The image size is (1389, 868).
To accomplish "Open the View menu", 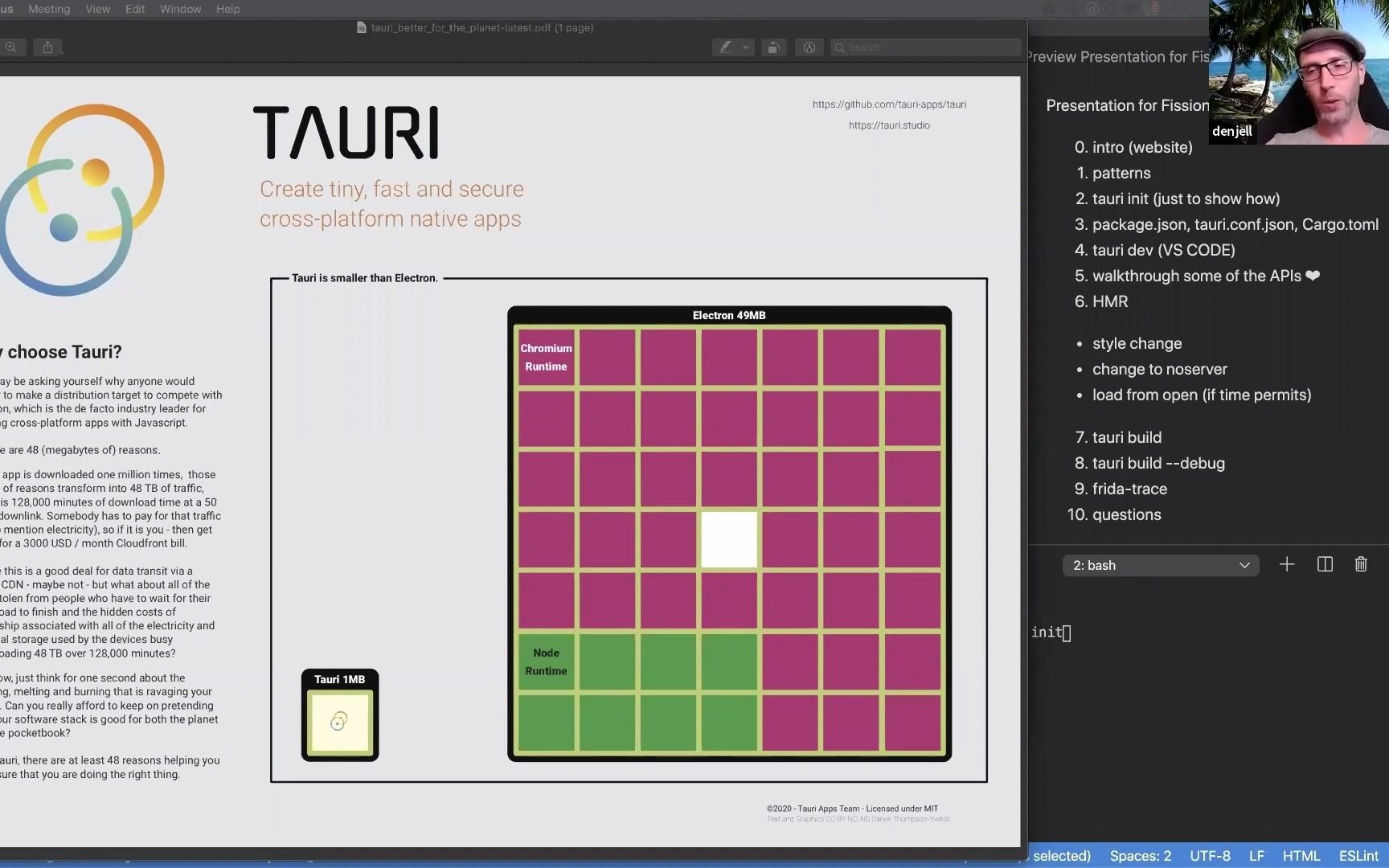I will click(97, 9).
